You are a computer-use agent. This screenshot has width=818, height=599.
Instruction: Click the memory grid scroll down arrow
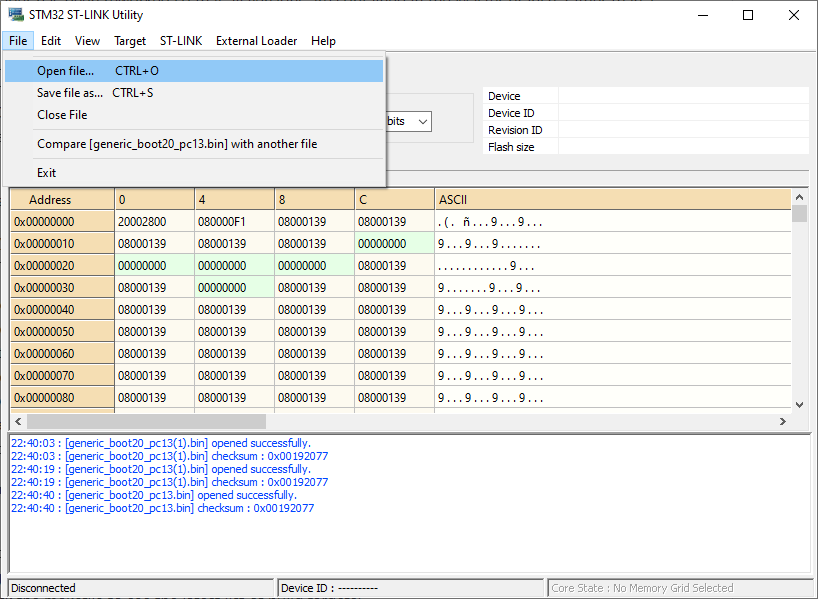(x=799, y=404)
